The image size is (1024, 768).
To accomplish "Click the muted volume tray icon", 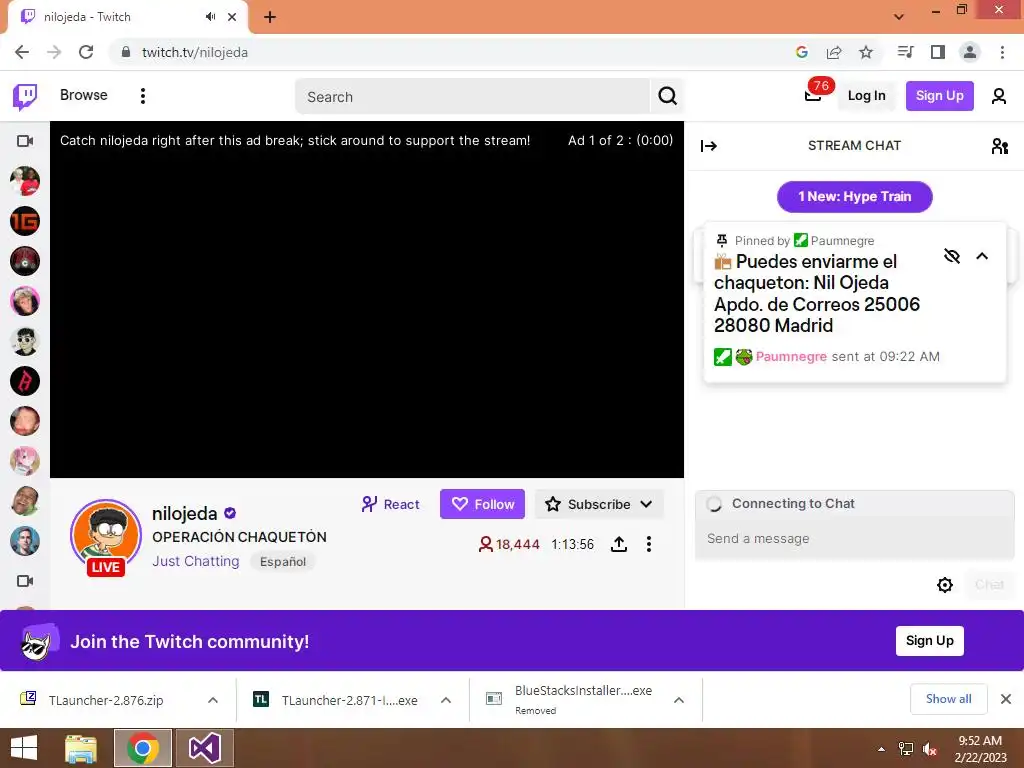I will (930, 749).
